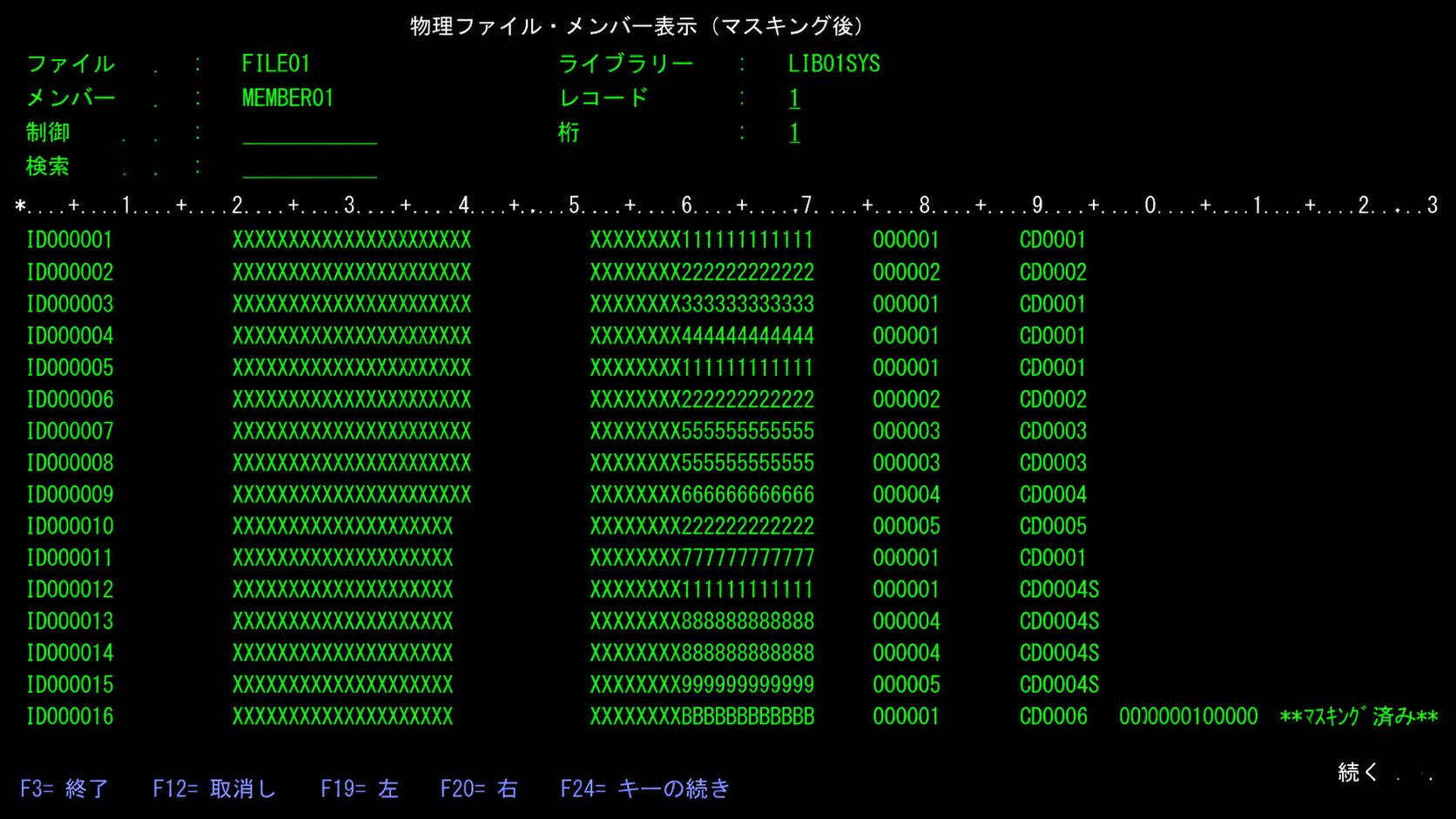
Task: Click record ID000015
Action: 70,685
